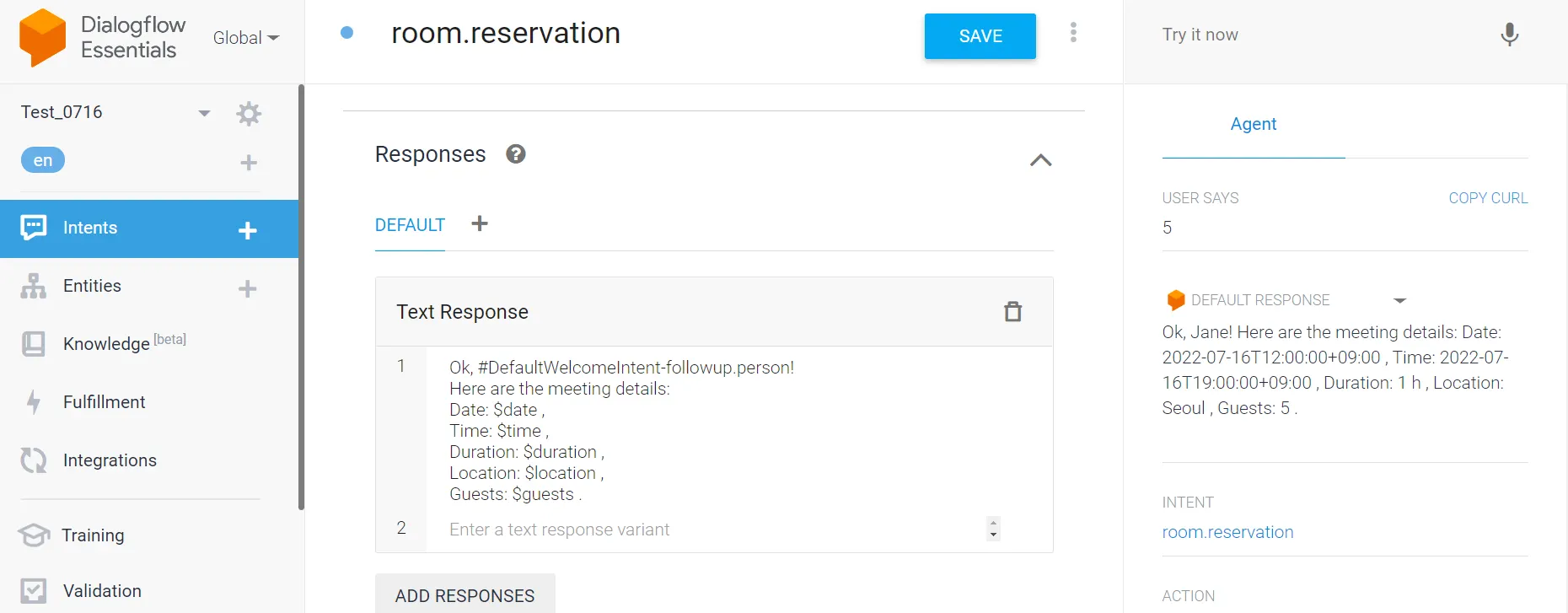The width and height of the screenshot is (1568, 613).
Task: Click the agent settings gear icon
Action: tap(249, 113)
